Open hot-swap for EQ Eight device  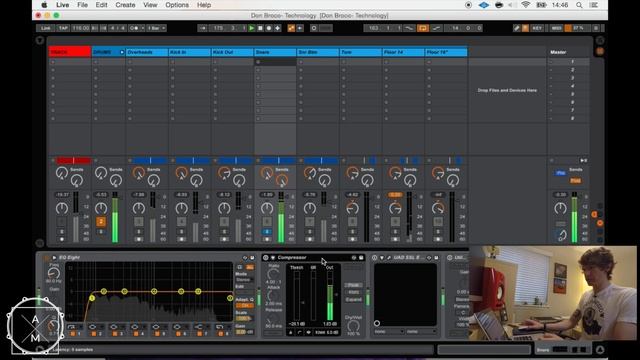245,258
